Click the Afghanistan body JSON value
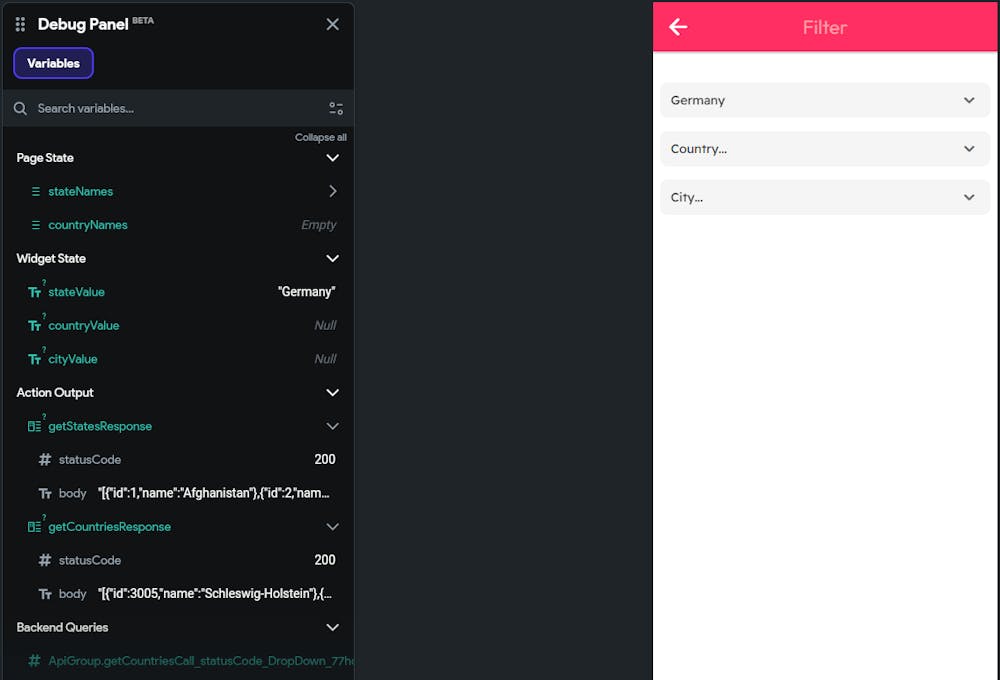 point(214,493)
